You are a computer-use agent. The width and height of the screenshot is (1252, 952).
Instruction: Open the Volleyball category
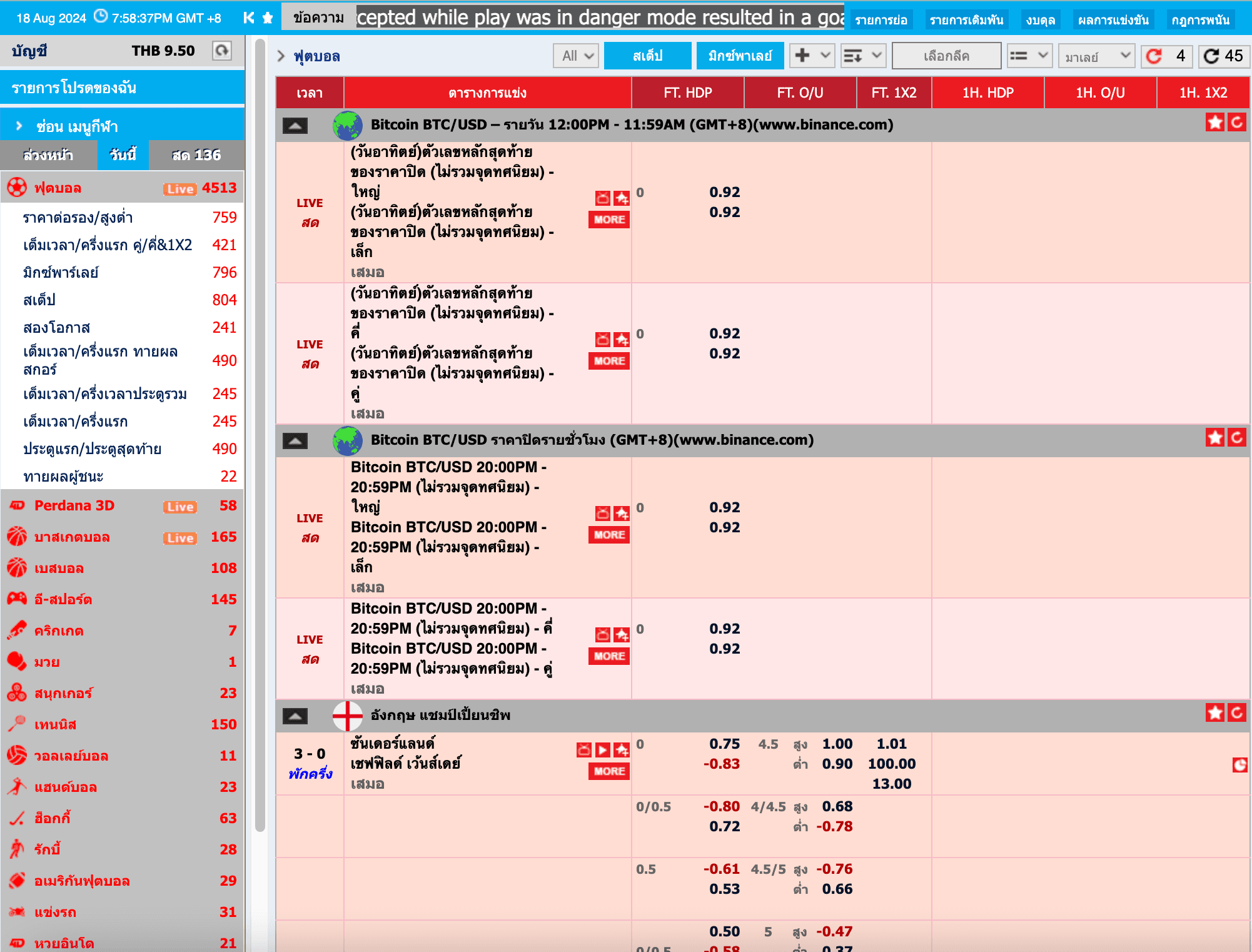coord(123,756)
